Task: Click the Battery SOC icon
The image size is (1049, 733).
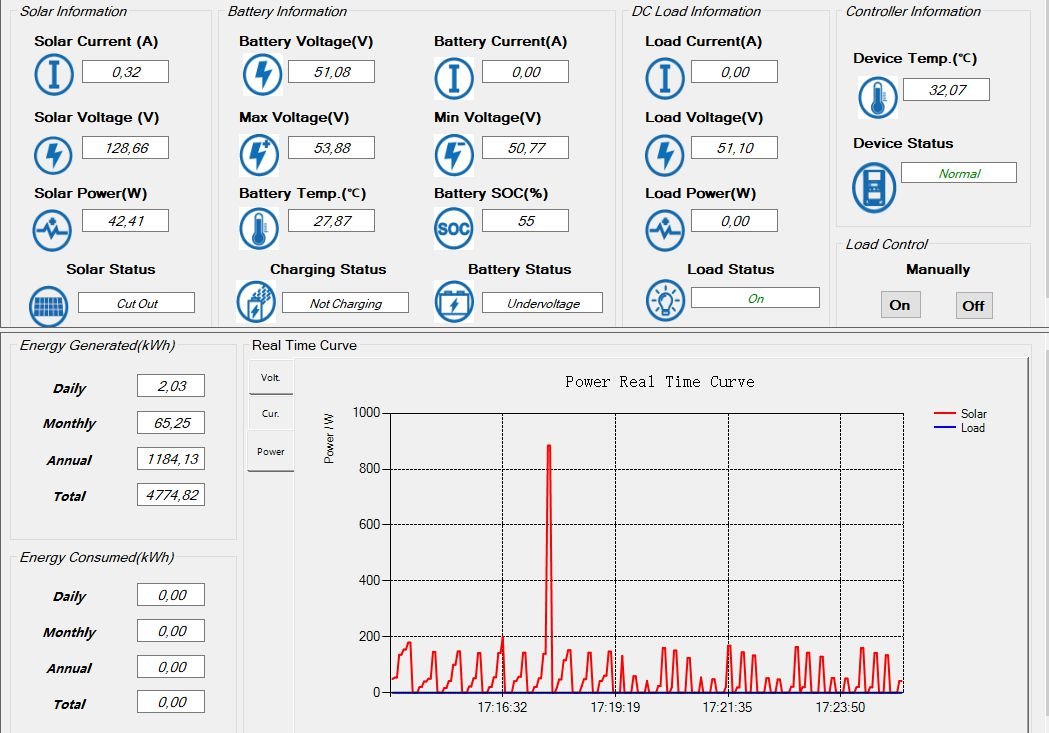Action: [454, 229]
